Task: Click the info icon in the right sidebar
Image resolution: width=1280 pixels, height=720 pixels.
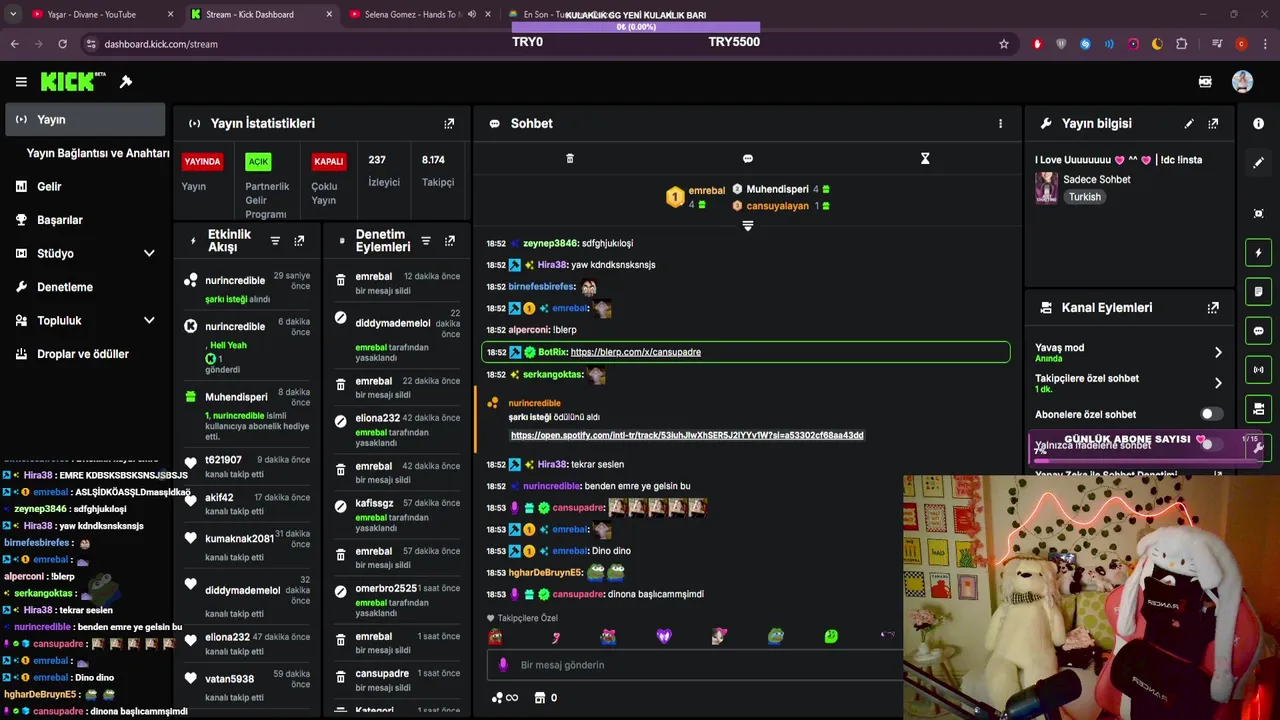Action: click(x=1258, y=124)
